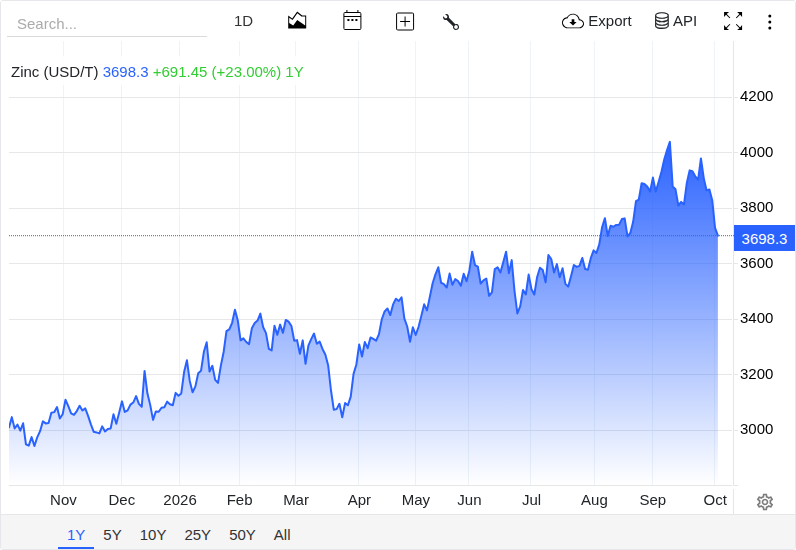Image resolution: width=796 pixels, height=550 pixels.
Task: Open chart settings gear icon
Action: [765, 502]
